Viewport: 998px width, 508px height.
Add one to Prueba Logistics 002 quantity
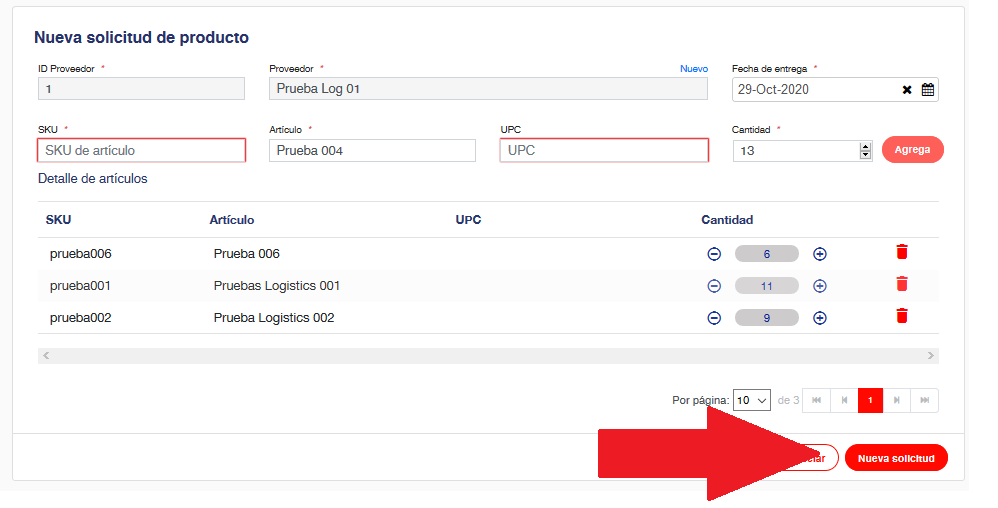click(x=820, y=318)
